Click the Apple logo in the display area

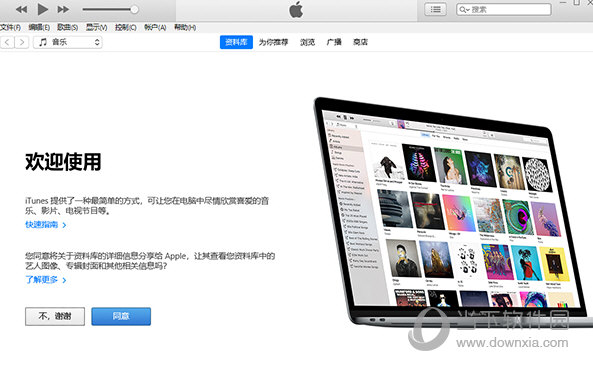click(x=296, y=9)
